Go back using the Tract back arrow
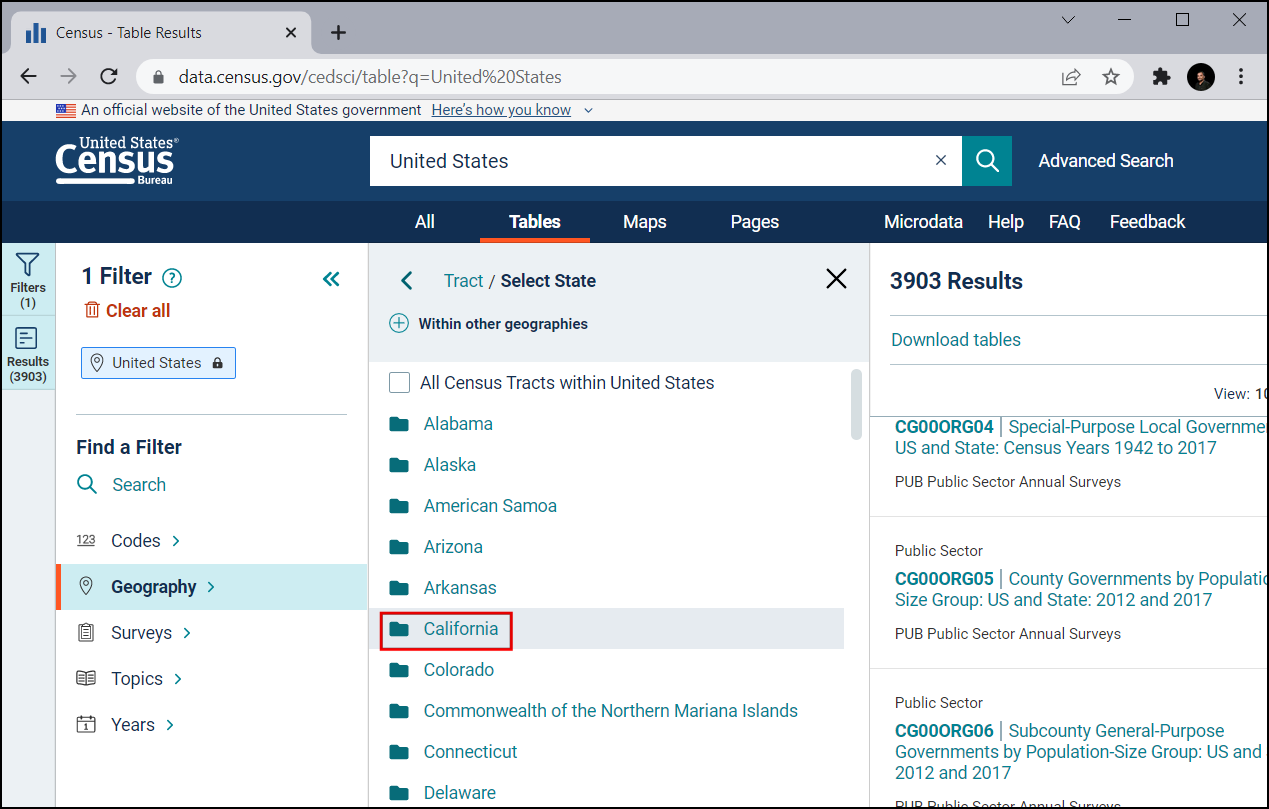Image resolution: width=1269 pixels, height=809 pixels. click(407, 281)
